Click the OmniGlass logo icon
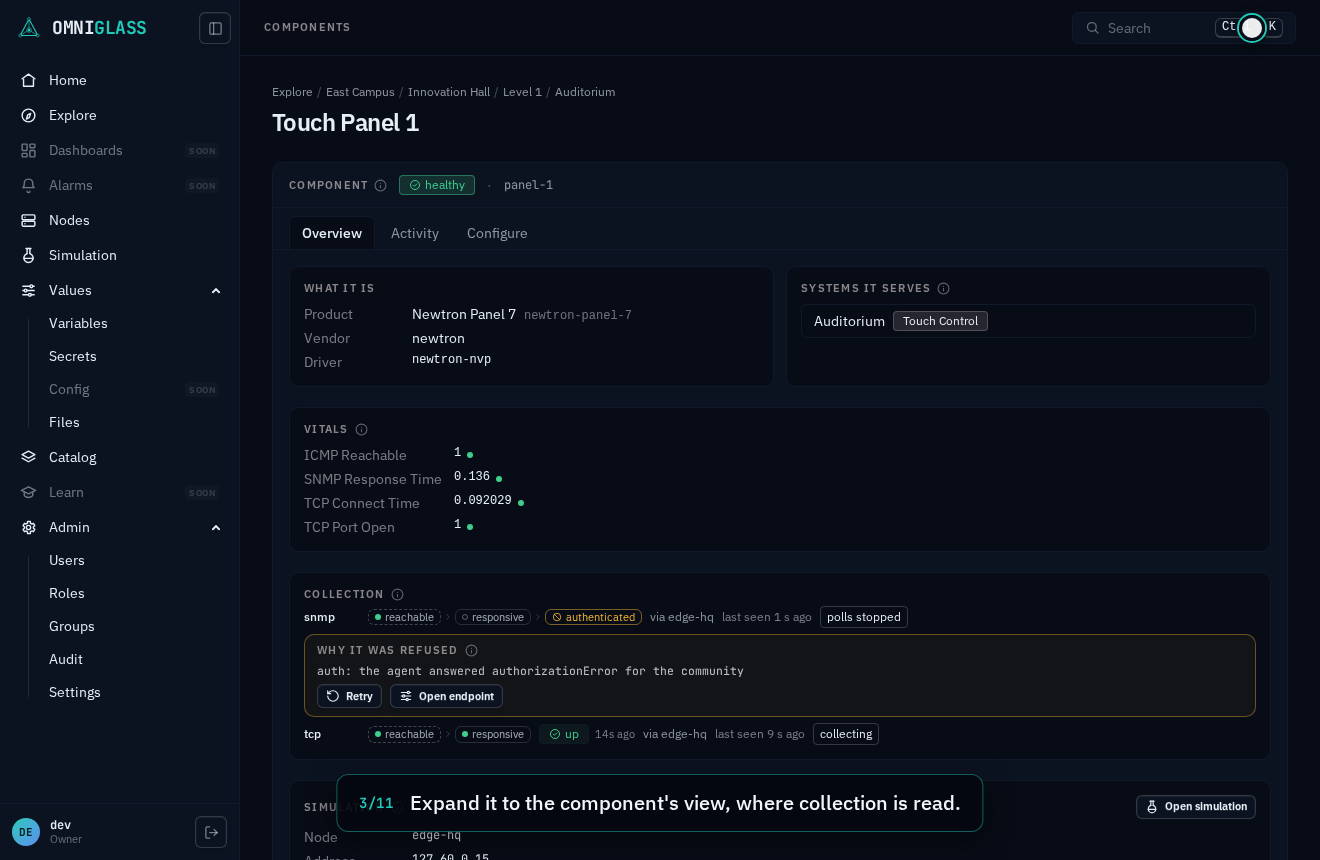The height and width of the screenshot is (860, 1320). pyautogui.click(x=29, y=28)
